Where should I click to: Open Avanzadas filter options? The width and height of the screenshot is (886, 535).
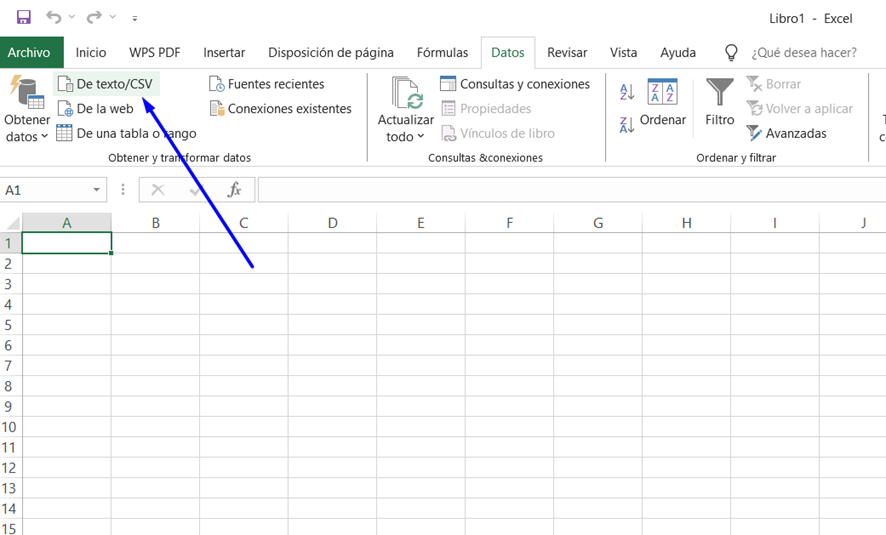tap(787, 133)
